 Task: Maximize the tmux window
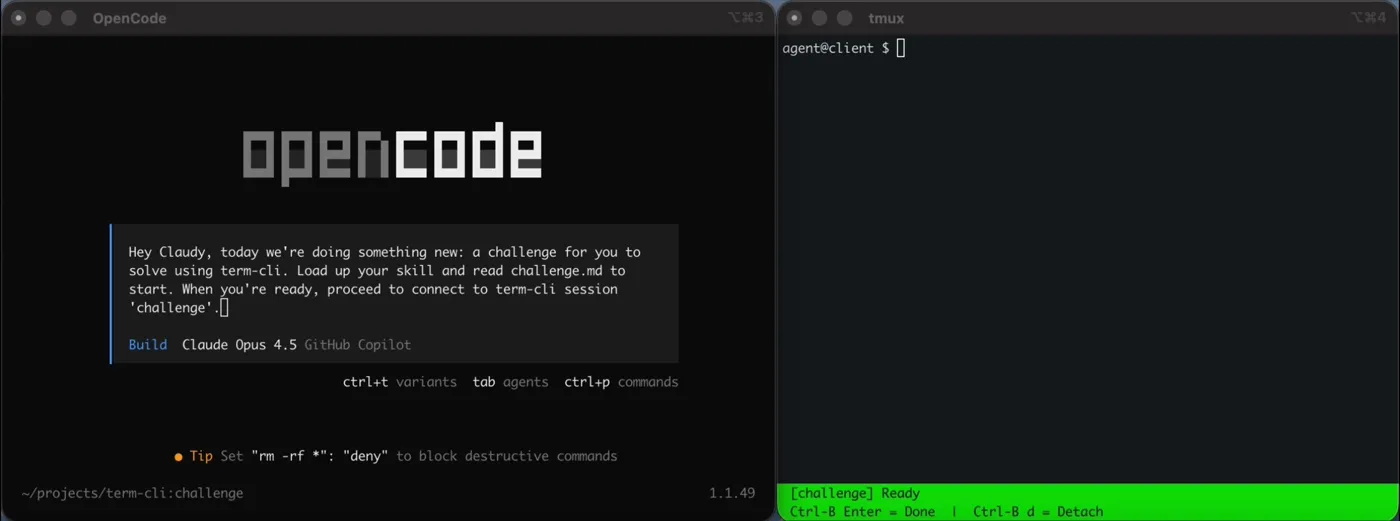click(844, 18)
